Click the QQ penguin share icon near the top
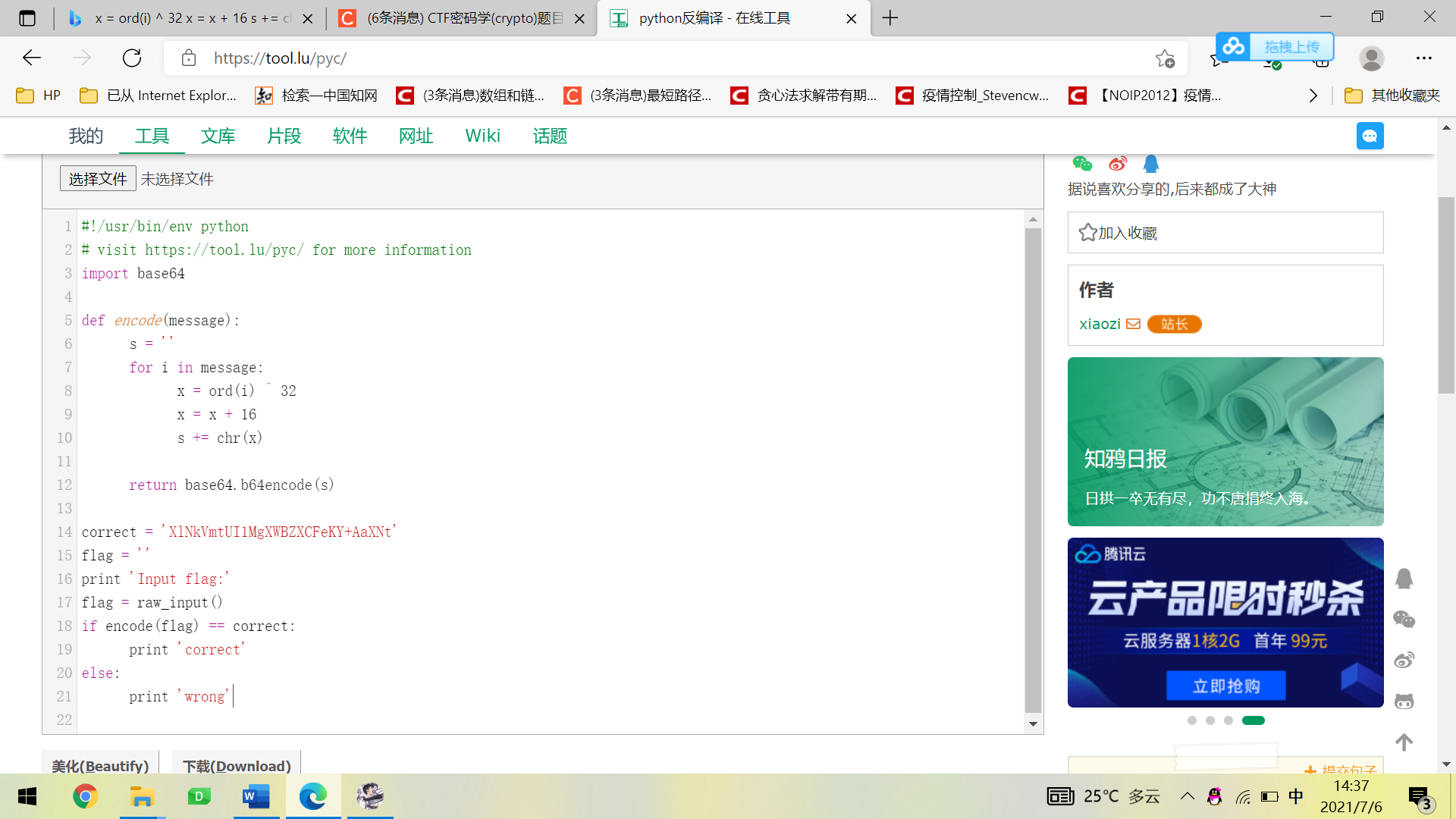The height and width of the screenshot is (819, 1456). tap(1151, 164)
